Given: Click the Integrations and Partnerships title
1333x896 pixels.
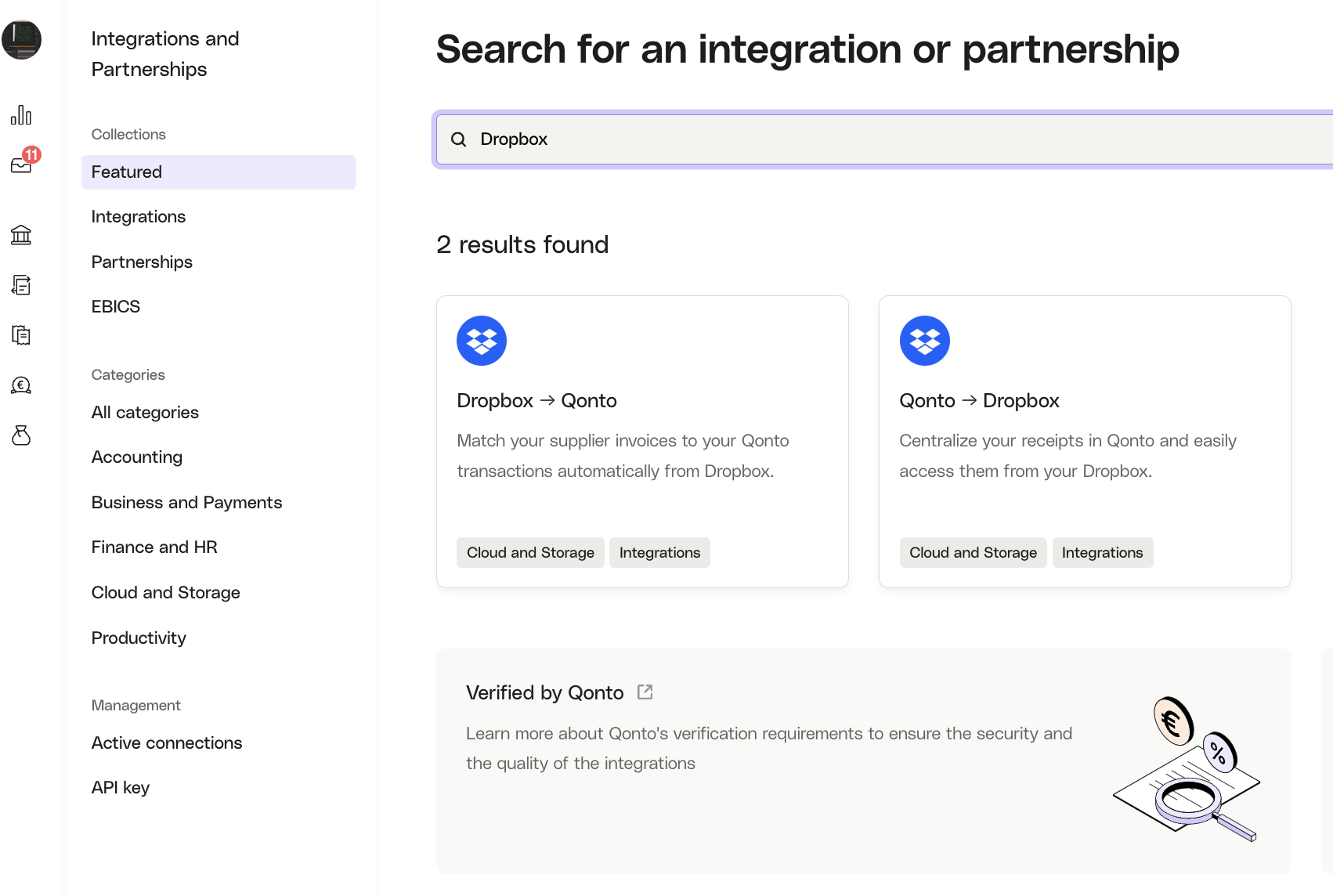Looking at the screenshot, I should click(x=165, y=54).
